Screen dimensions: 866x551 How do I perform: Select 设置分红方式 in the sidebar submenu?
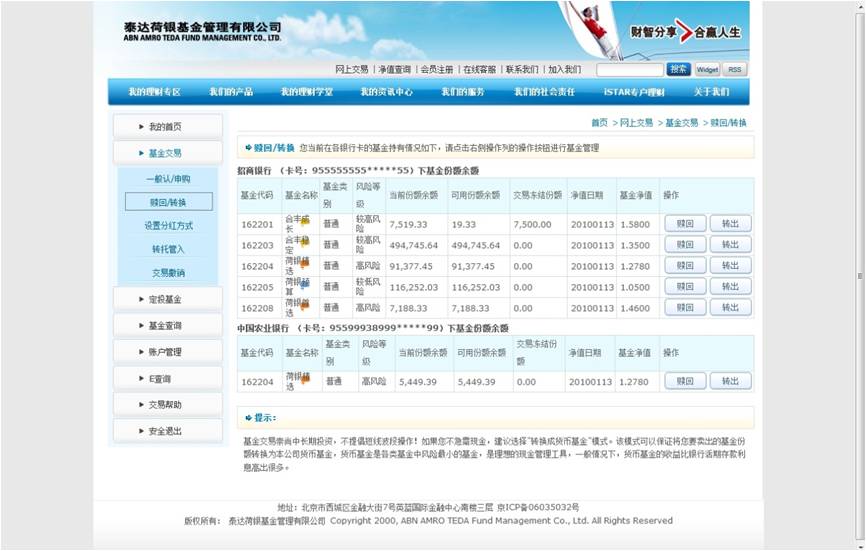point(168,226)
